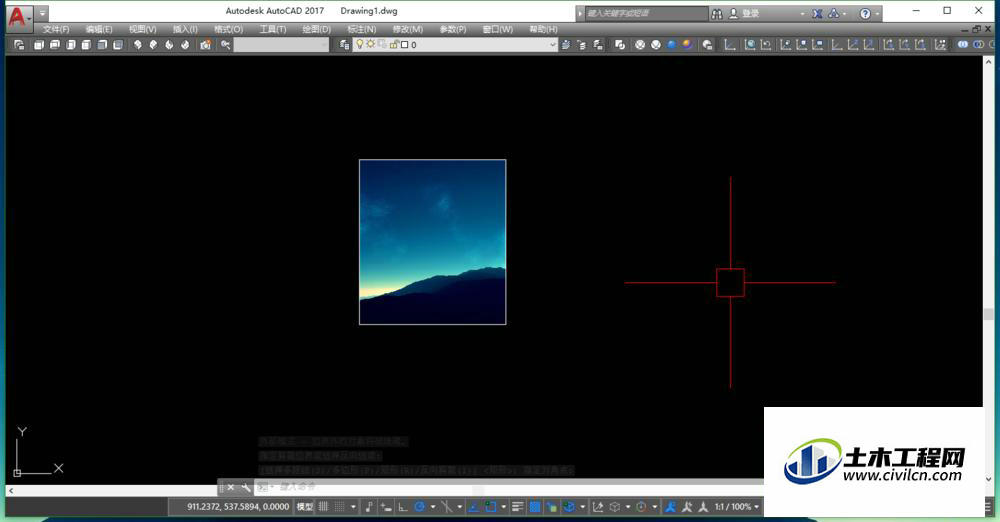Image resolution: width=1000 pixels, height=522 pixels.
Task: Open the Help question mark icon
Action: [x=865, y=13]
